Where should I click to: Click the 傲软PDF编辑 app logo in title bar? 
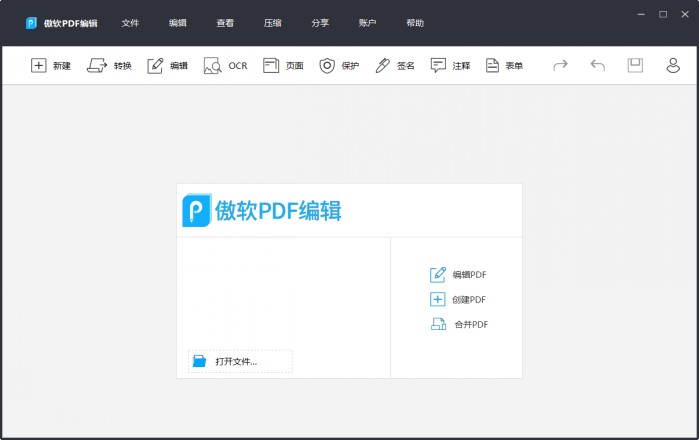[x=31, y=23]
